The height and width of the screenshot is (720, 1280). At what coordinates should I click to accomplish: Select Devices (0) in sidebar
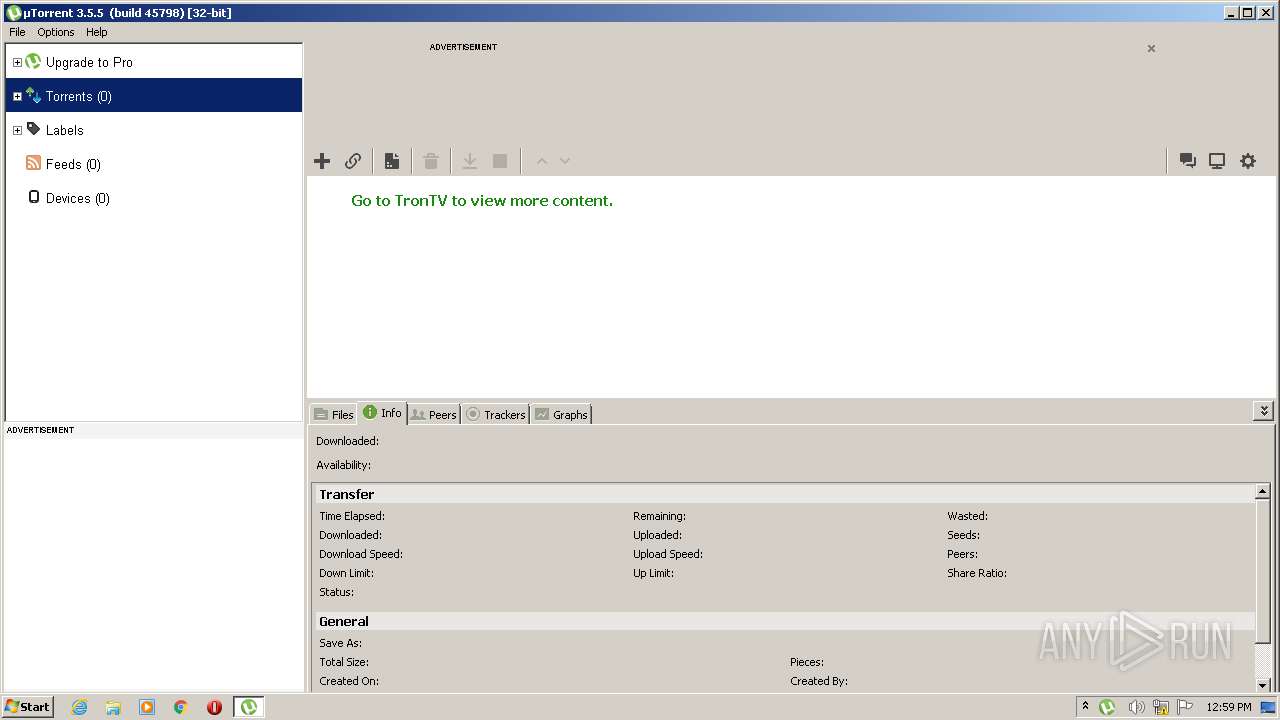(78, 198)
